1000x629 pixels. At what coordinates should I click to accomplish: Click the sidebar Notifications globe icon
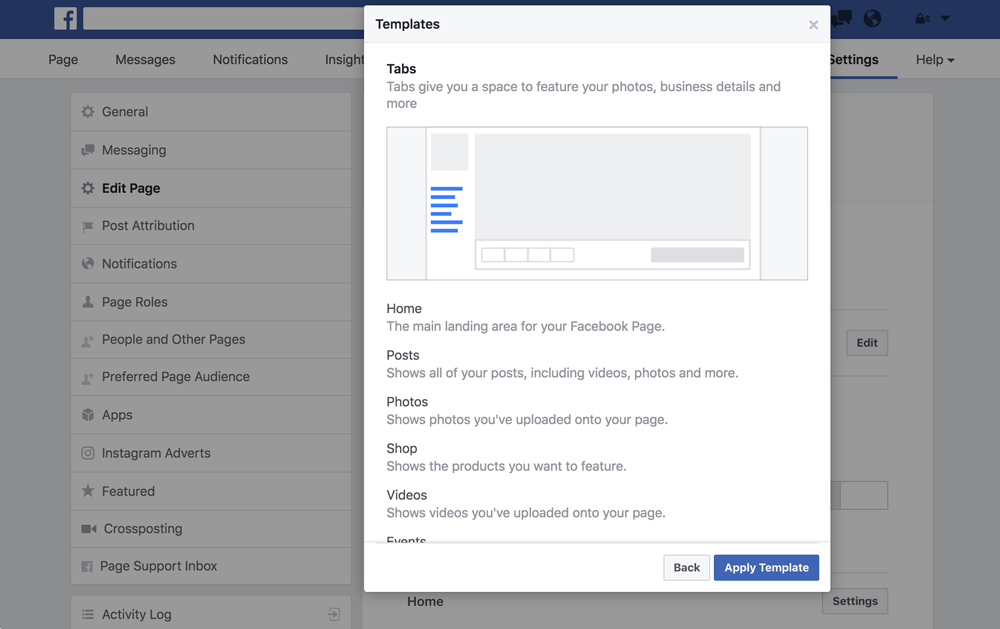88,263
